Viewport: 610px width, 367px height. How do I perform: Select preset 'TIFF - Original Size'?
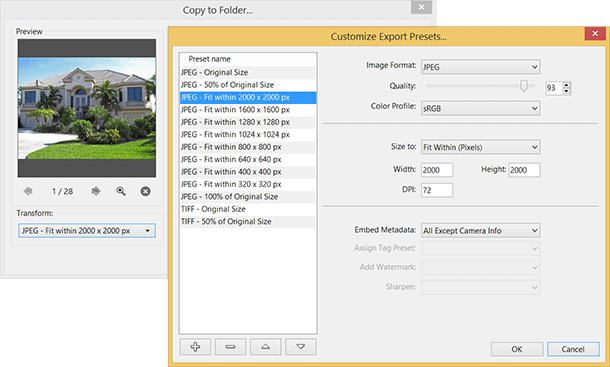(248, 209)
